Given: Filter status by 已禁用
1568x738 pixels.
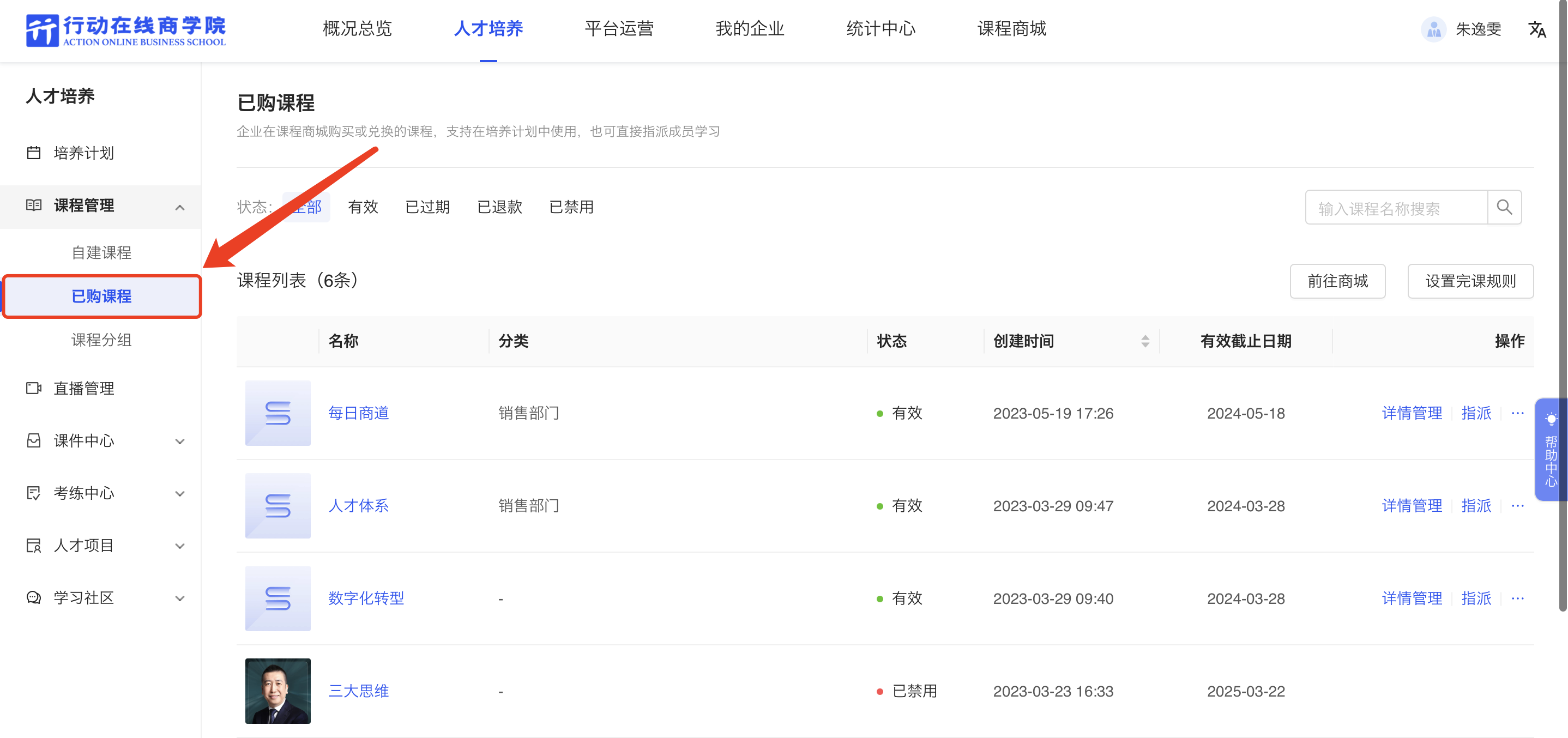Looking at the screenshot, I should 571,208.
